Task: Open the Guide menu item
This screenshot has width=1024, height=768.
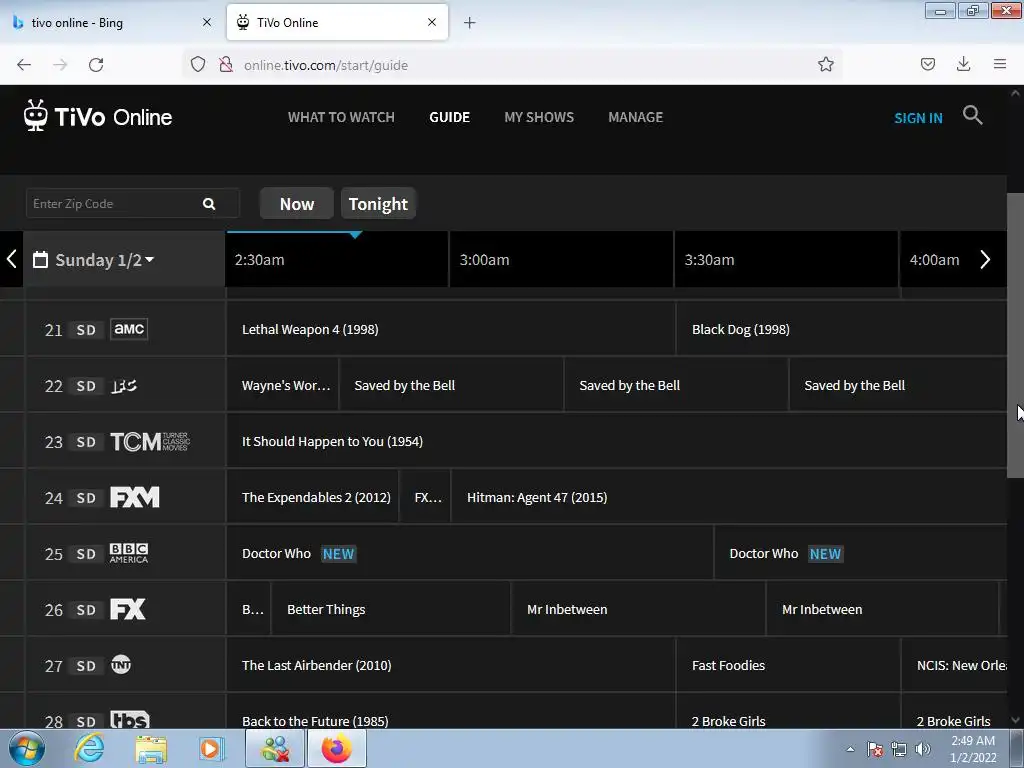Action: 449,118
